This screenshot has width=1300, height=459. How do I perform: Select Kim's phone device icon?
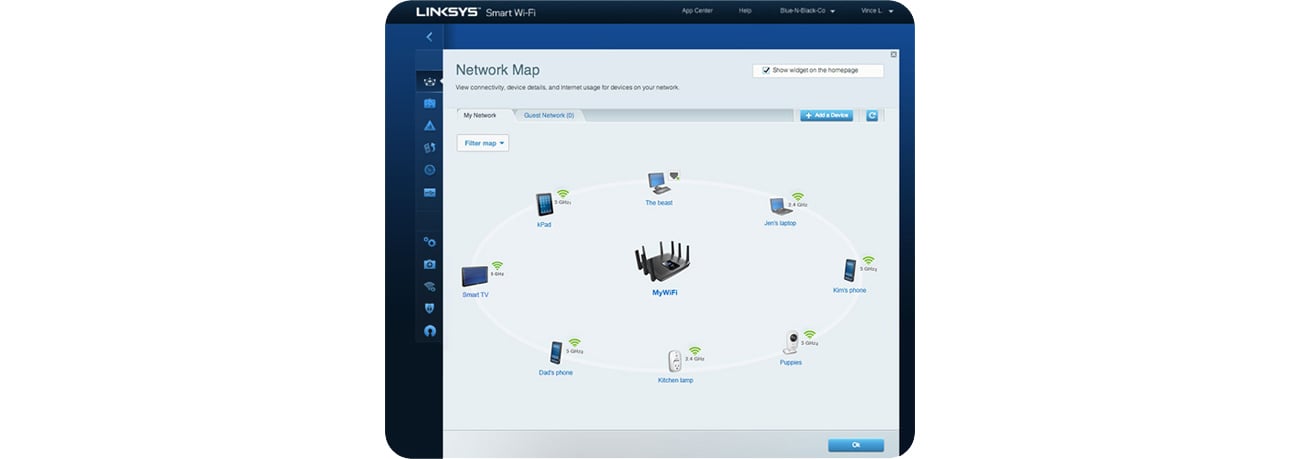point(849,271)
